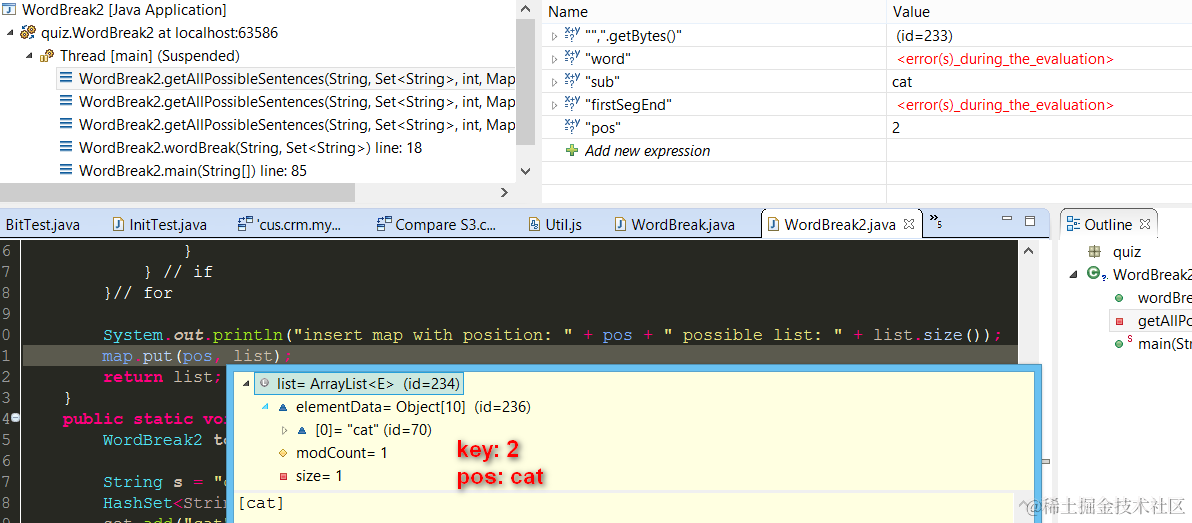Click the green plus icon for new expression
Image resolution: width=1192 pixels, height=523 pixels.
pos(572,151)
